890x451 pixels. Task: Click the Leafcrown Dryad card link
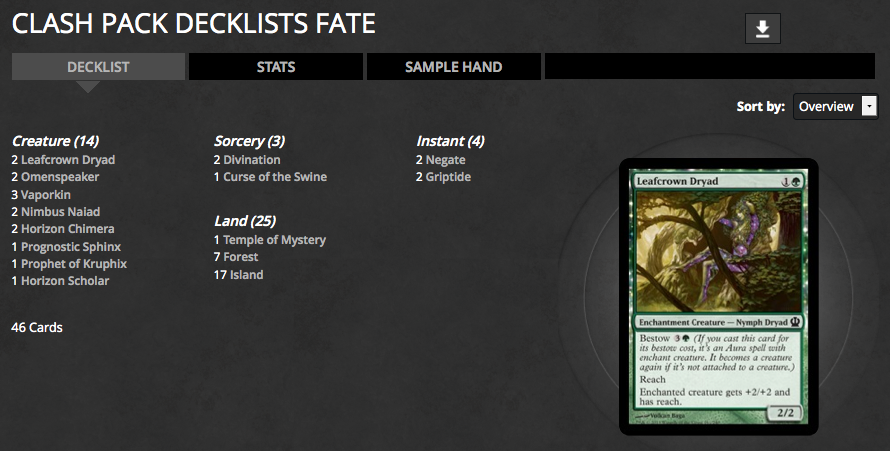(x=68, y=160)
